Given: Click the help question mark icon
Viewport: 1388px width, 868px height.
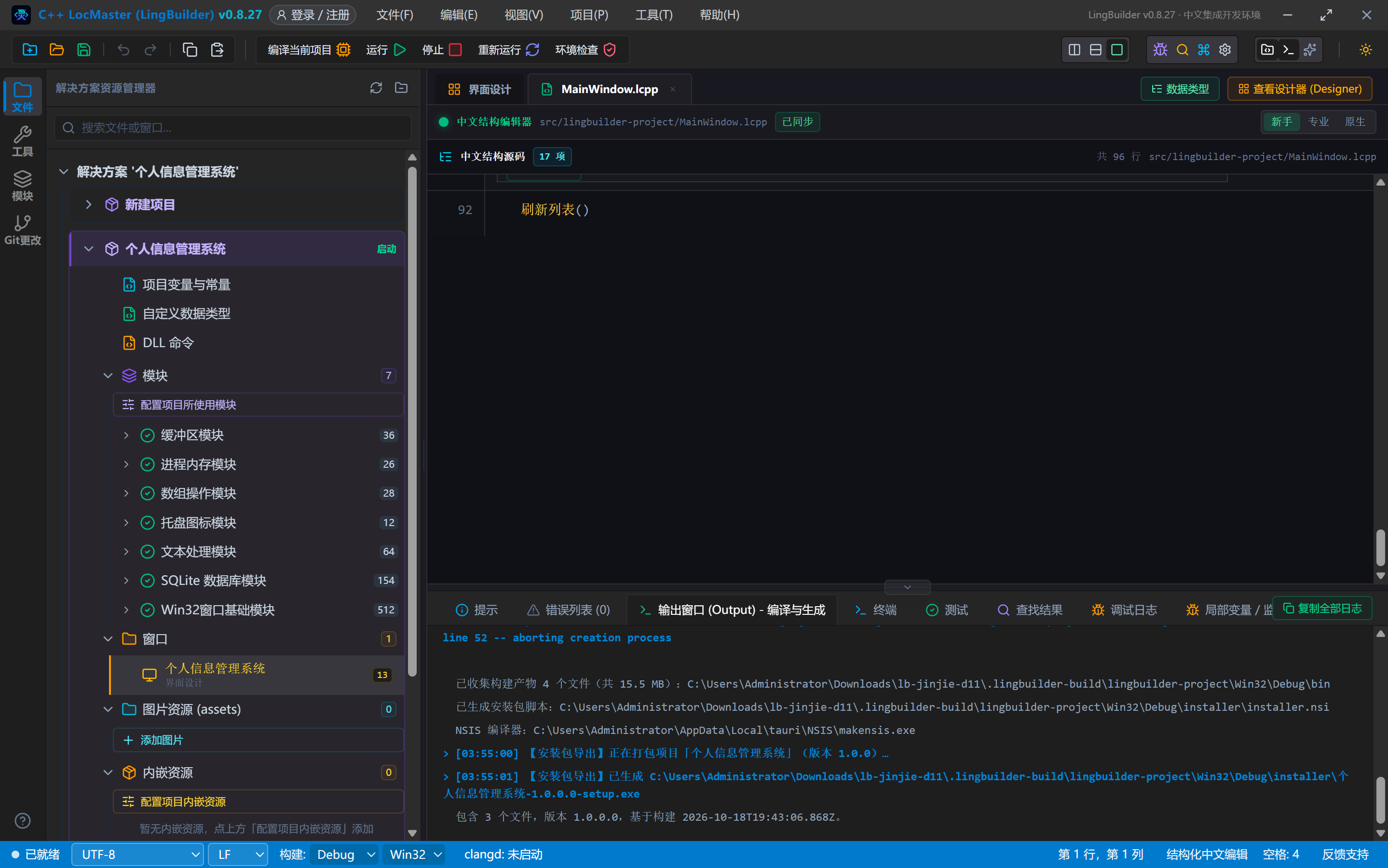Looking at the screenshot, I should pos(22,821).
